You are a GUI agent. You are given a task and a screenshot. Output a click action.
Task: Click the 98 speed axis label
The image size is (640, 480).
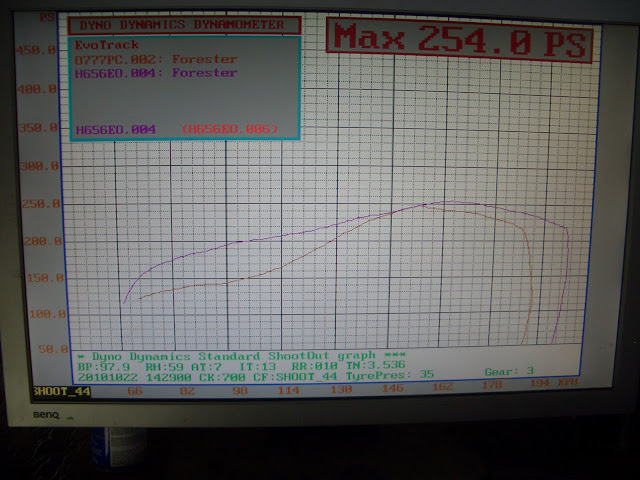pyautogui.click(x=240, y=391)
